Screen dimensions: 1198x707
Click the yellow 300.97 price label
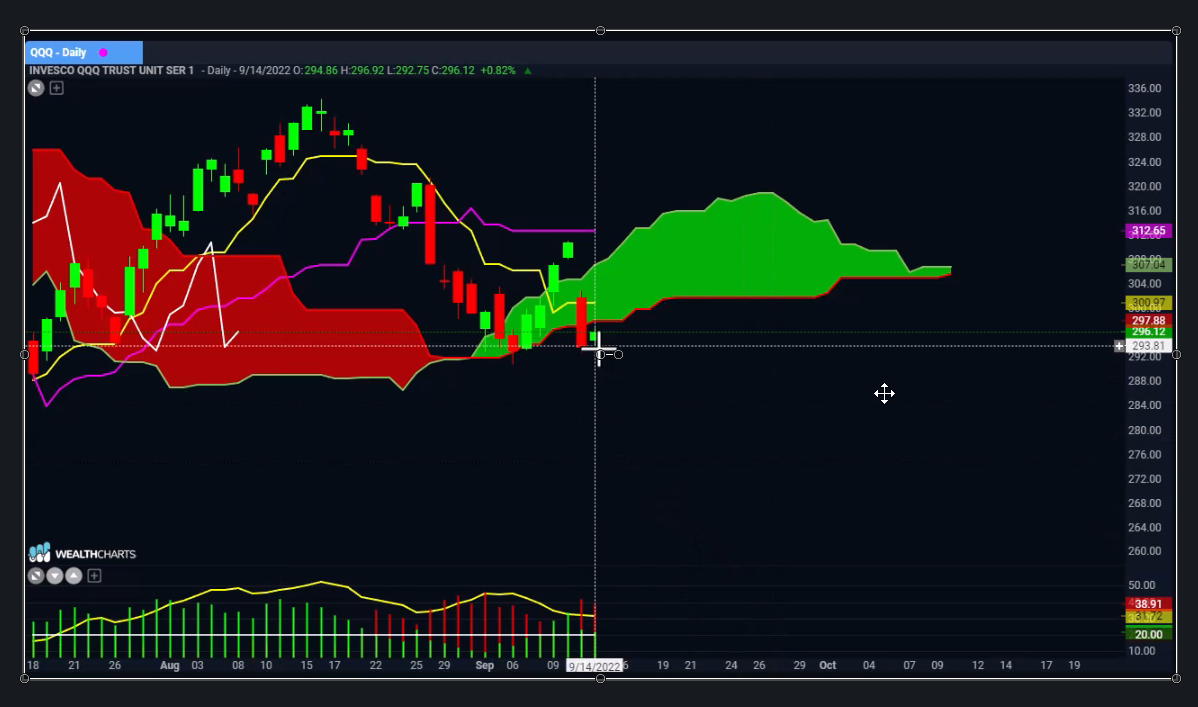coord(1148,303)
